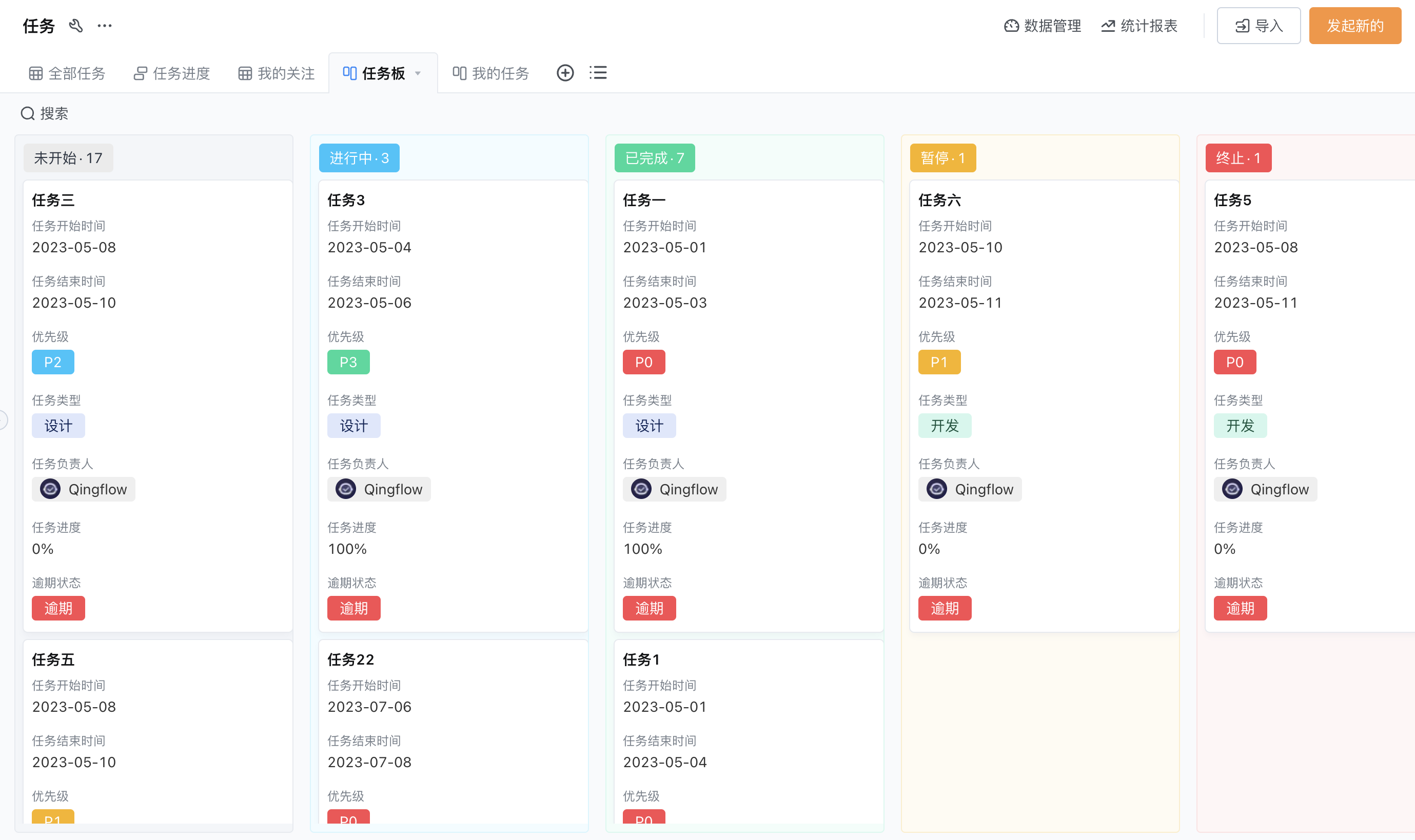Viewport: 1415px width, 840px height.
Task: Click the wrench settings icon beside 任务
Action: point(76,26)
